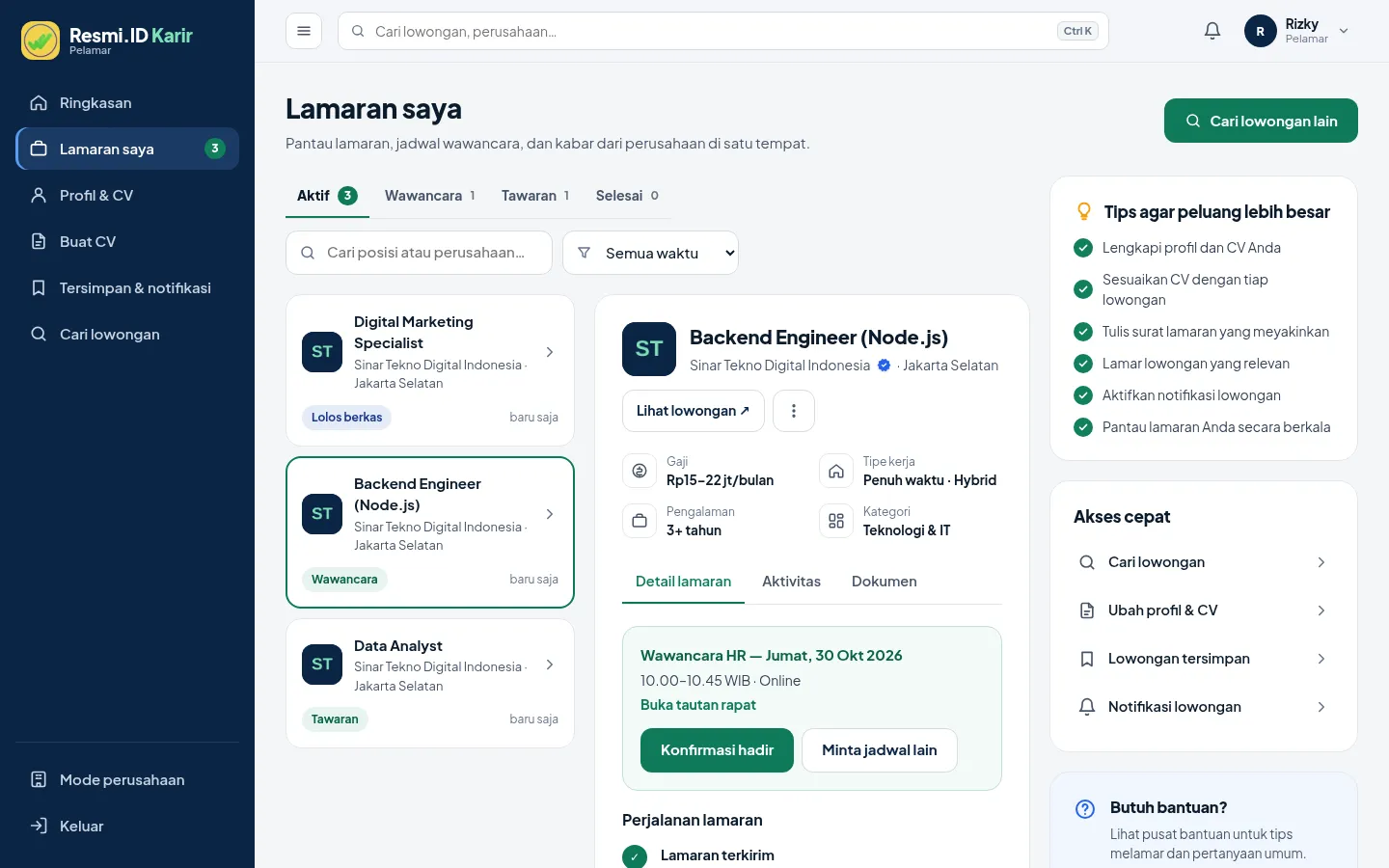Image resolution: width=1389 pixels, height=868 pixels.
Task: Click the Butuh bantuan help icon
Action: click(x=1085, y=809)
